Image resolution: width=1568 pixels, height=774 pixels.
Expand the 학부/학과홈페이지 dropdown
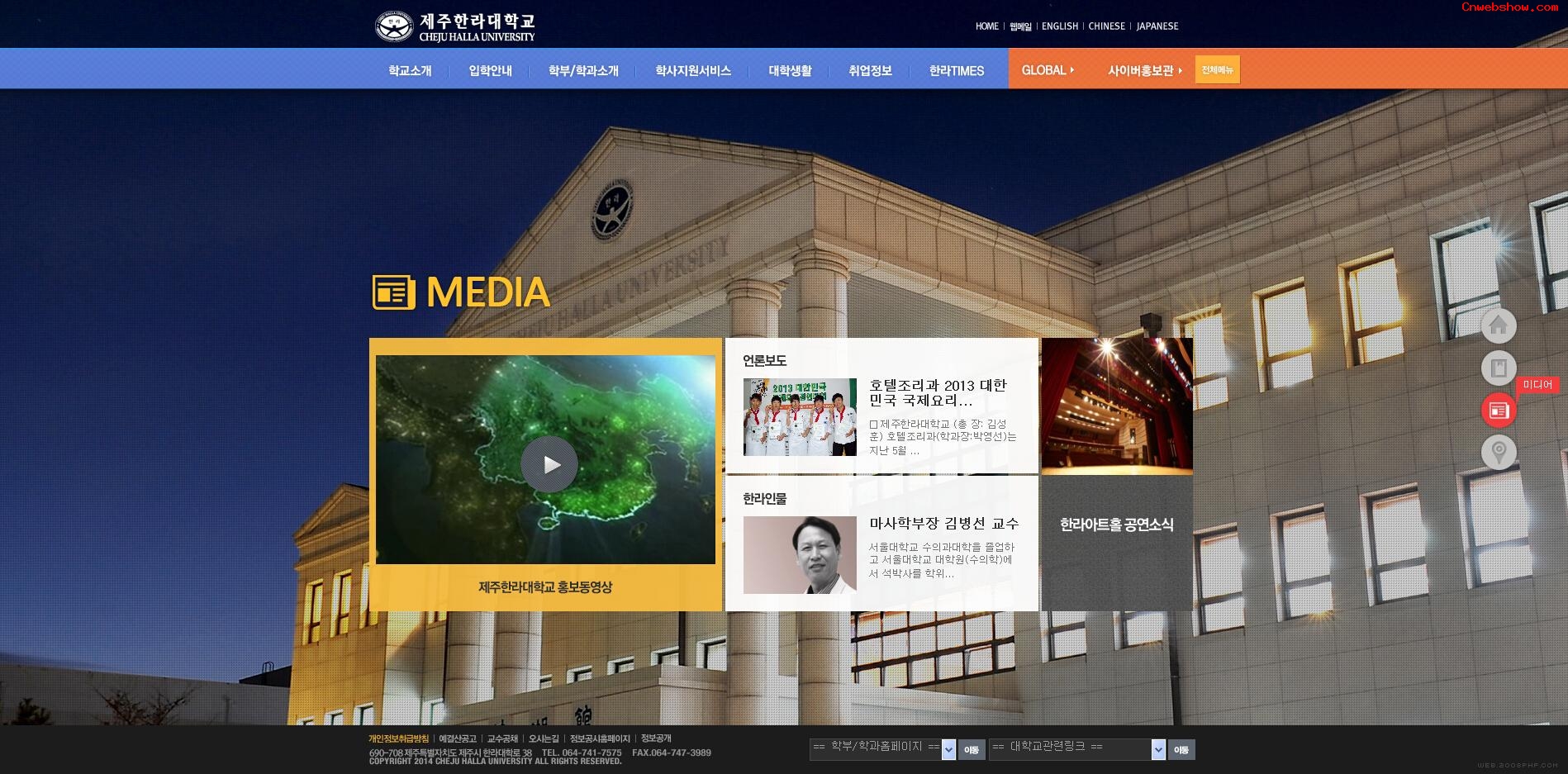(x=882, y=749)
